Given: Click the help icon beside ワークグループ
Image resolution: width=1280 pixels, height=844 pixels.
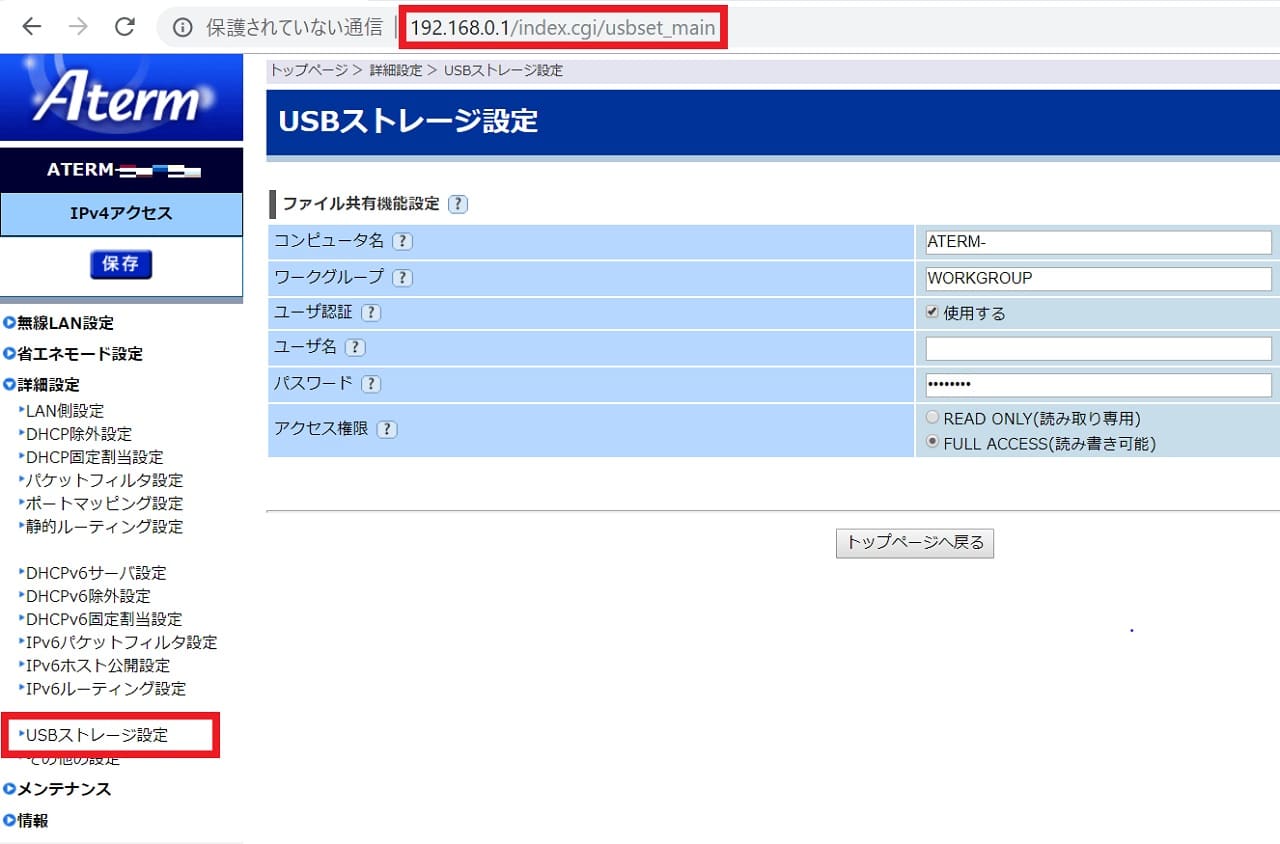Looking at the screenshot, I should (402, 278).
